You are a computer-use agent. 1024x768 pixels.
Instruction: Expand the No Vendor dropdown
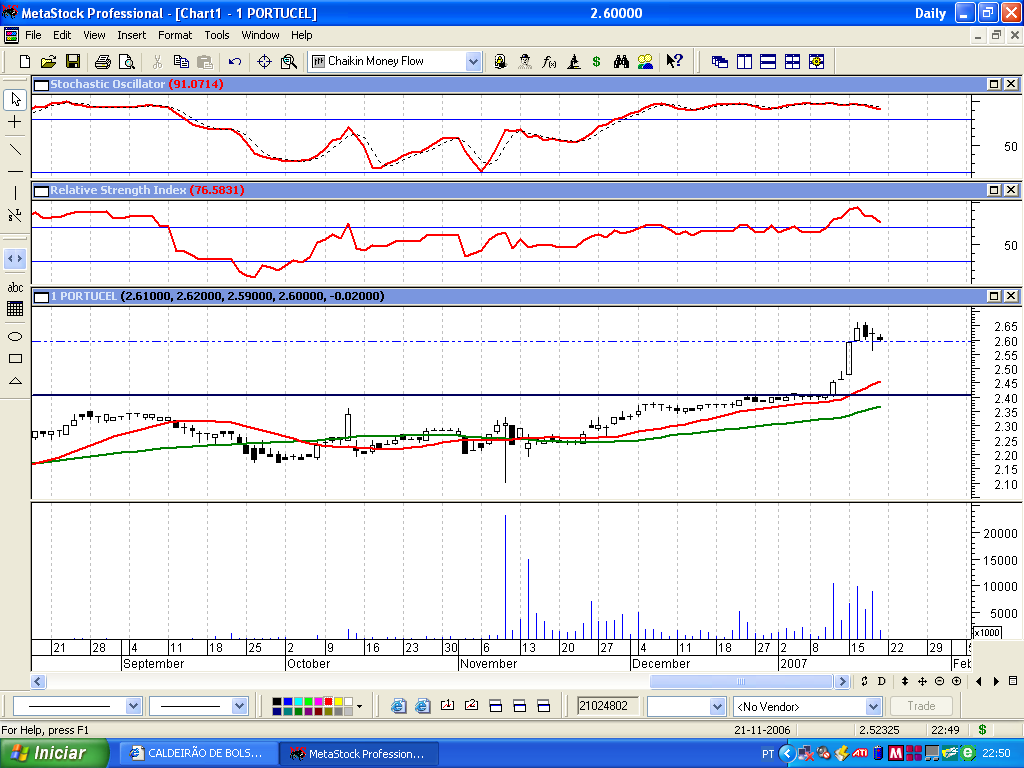pos(873,707)
